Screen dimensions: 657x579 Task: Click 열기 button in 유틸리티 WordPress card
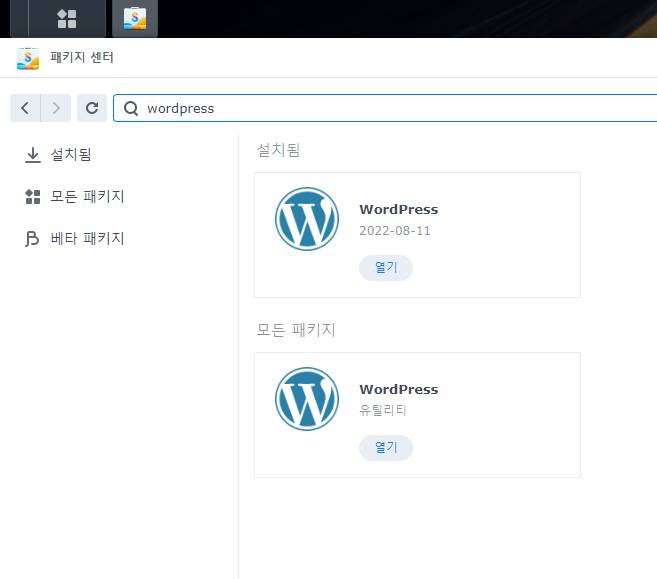click(386, 448)
